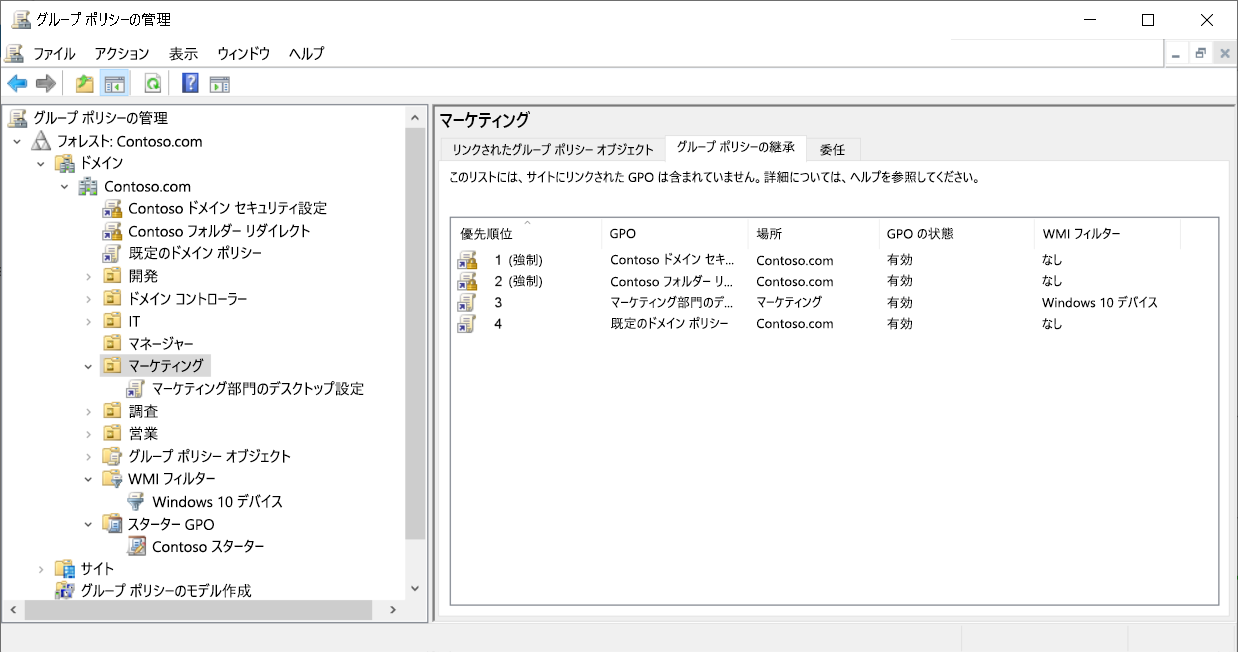The width and height of the screenshot is (1238, 652).
Task: Click the tree pane scroll up arrow
Action: [416, 117]
